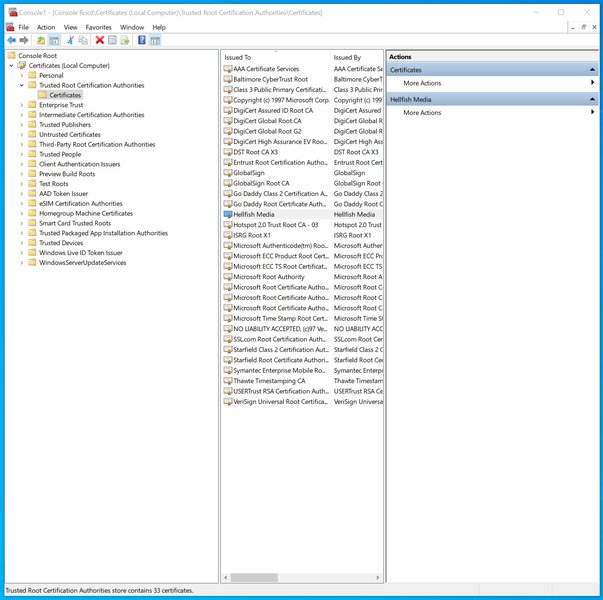The width and height of the screenshot is (603, 600).
Task: Toggle the Show/Hide Console Tree icon
Action: (54, 40)
